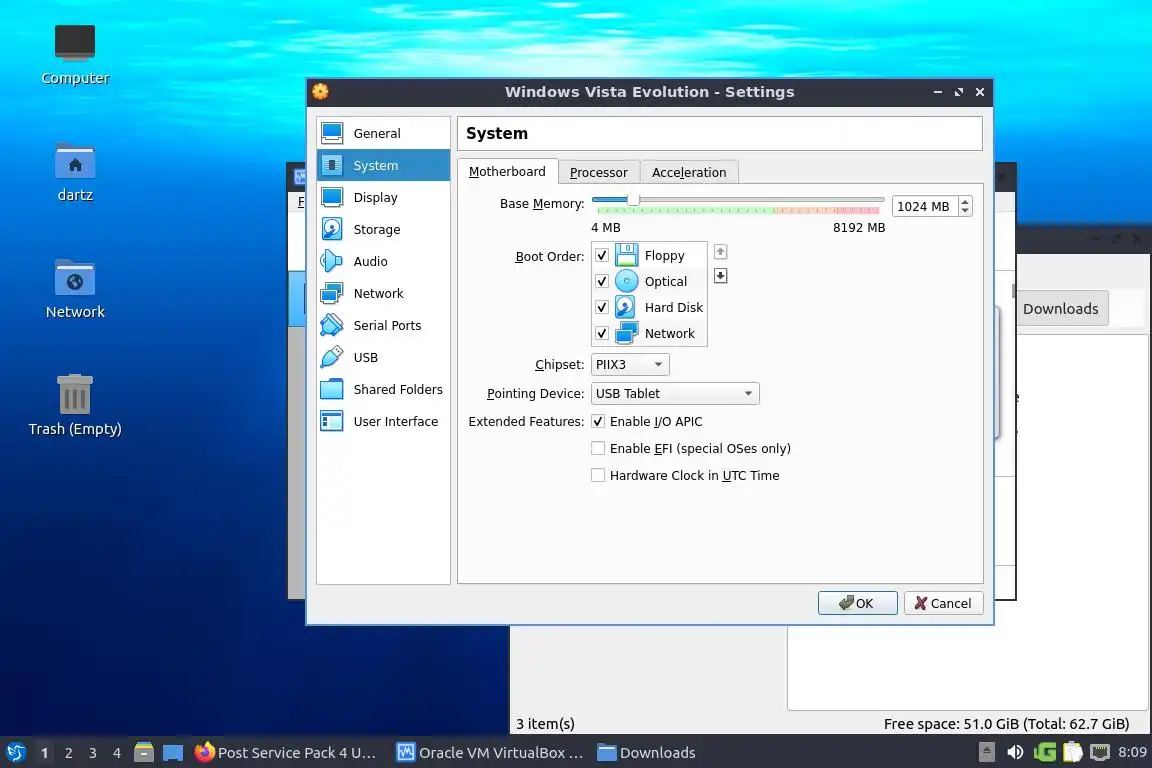Image resolution: width=1152 pixels, height=768 pixels.
Task: Click the volume icon in system tray
Action: [x=1015, y=752]
